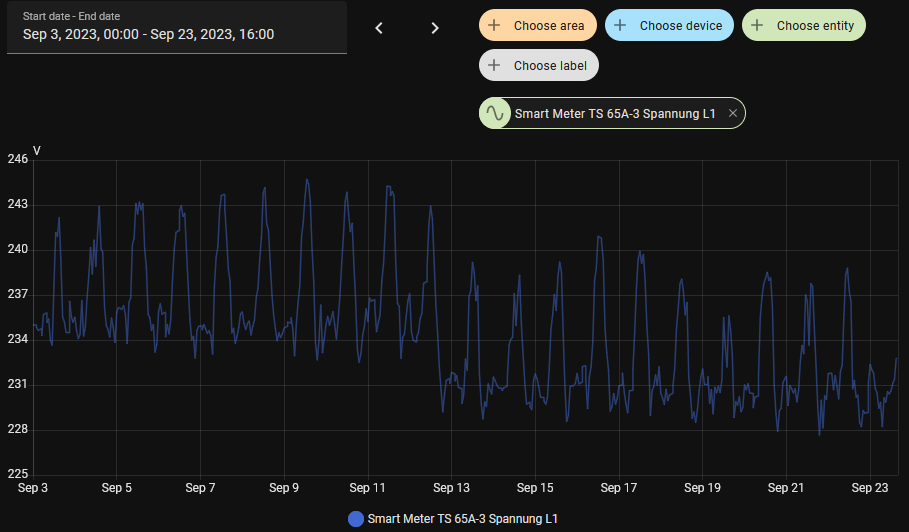Click the 246 label on the voltage axis
This screenshot has height=532, width=909.
pos(17,159)
